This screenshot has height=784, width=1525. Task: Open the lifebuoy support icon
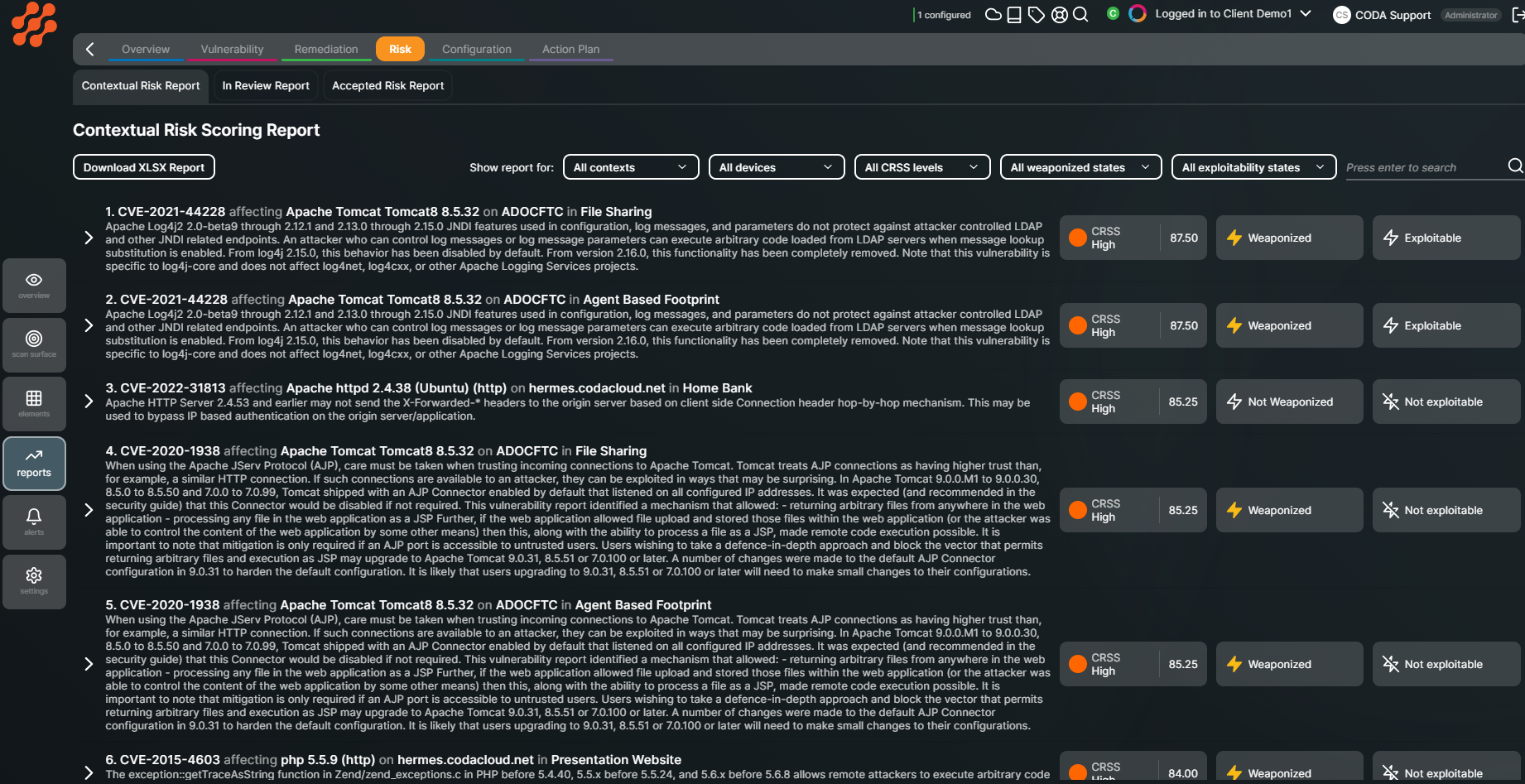point(1059,15)
